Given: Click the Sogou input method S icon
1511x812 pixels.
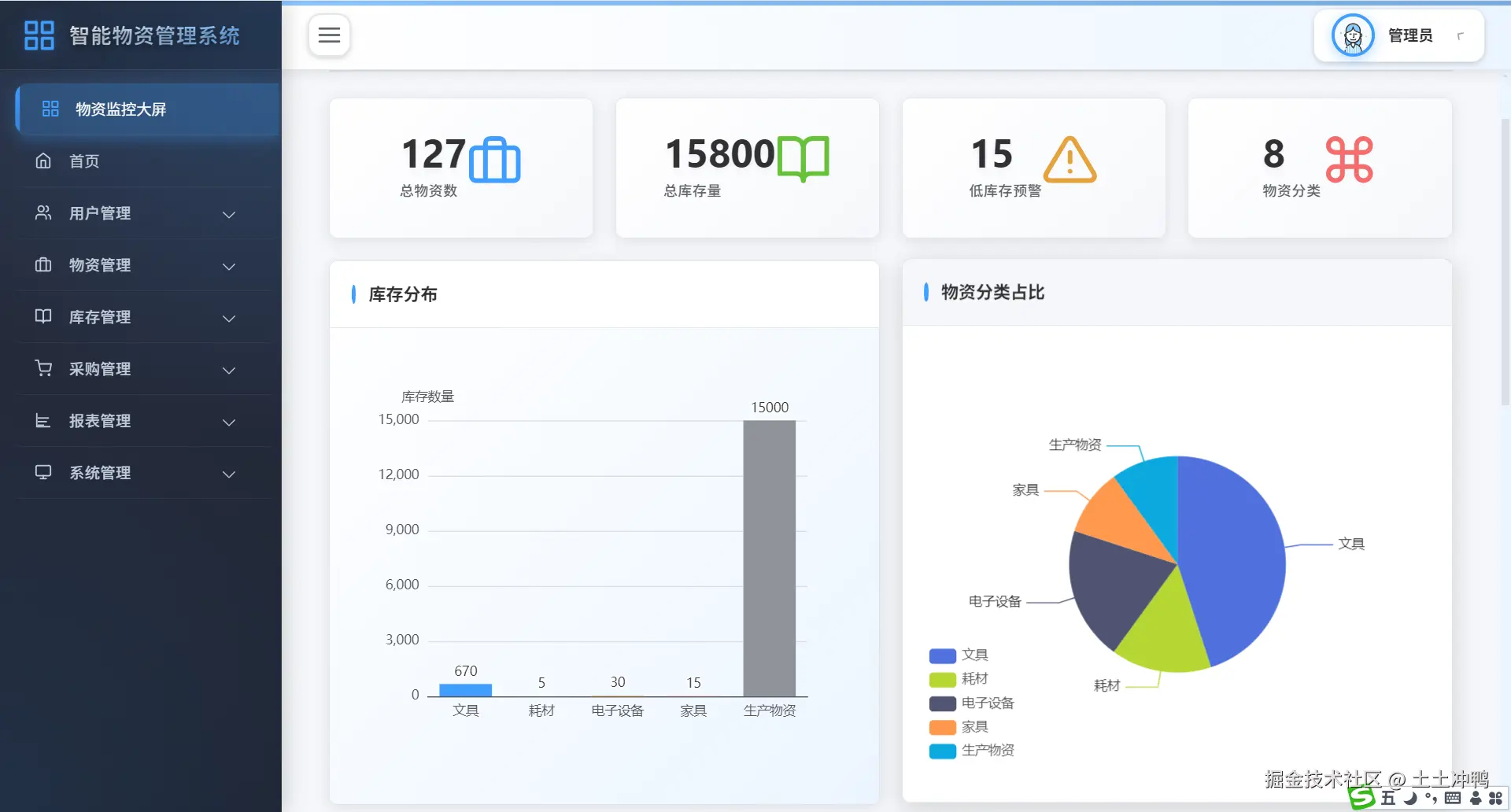Looking at the screenshot, I should 1361,798.
